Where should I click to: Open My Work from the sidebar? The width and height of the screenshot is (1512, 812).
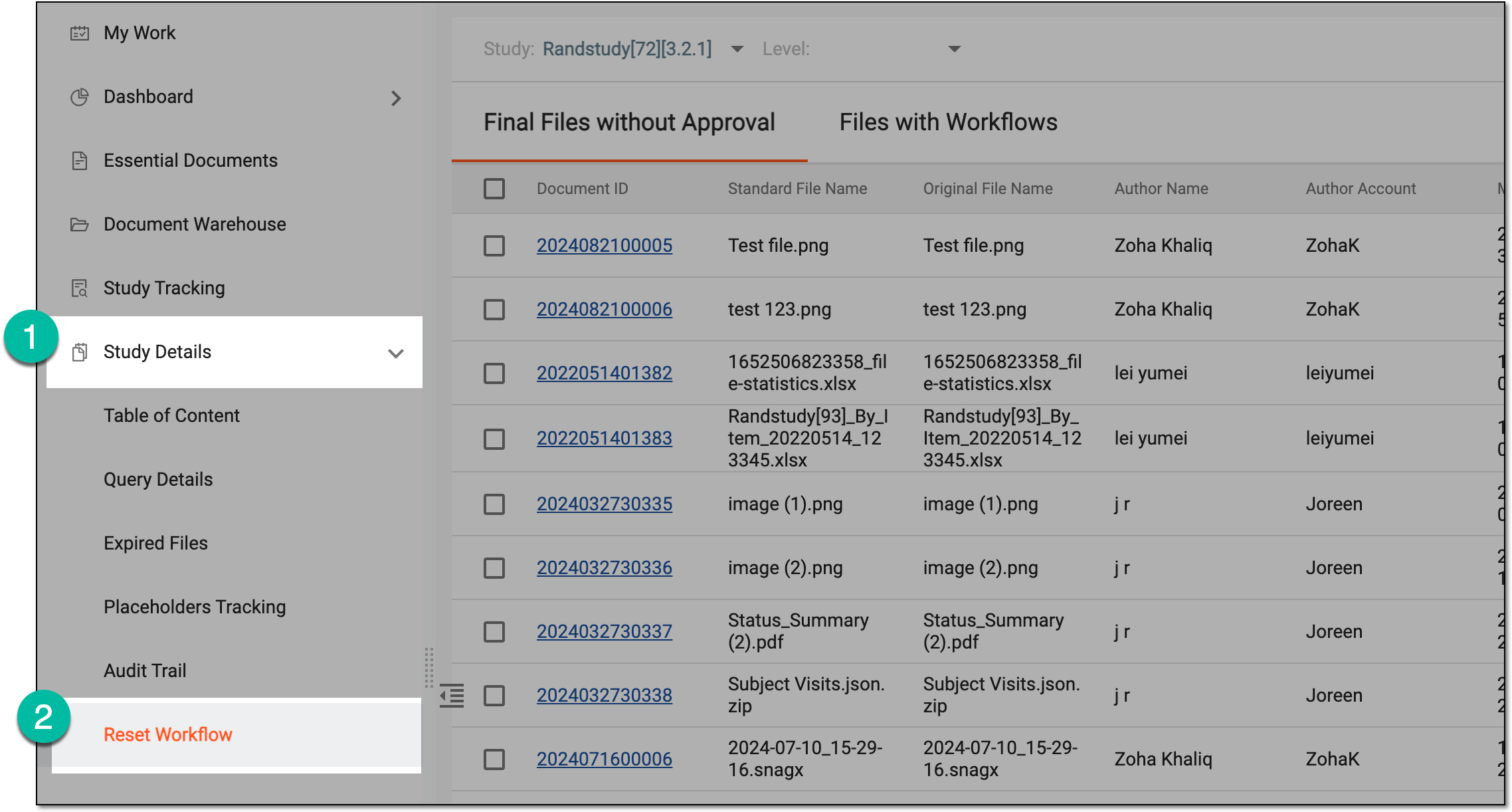[x=140, y=33]
